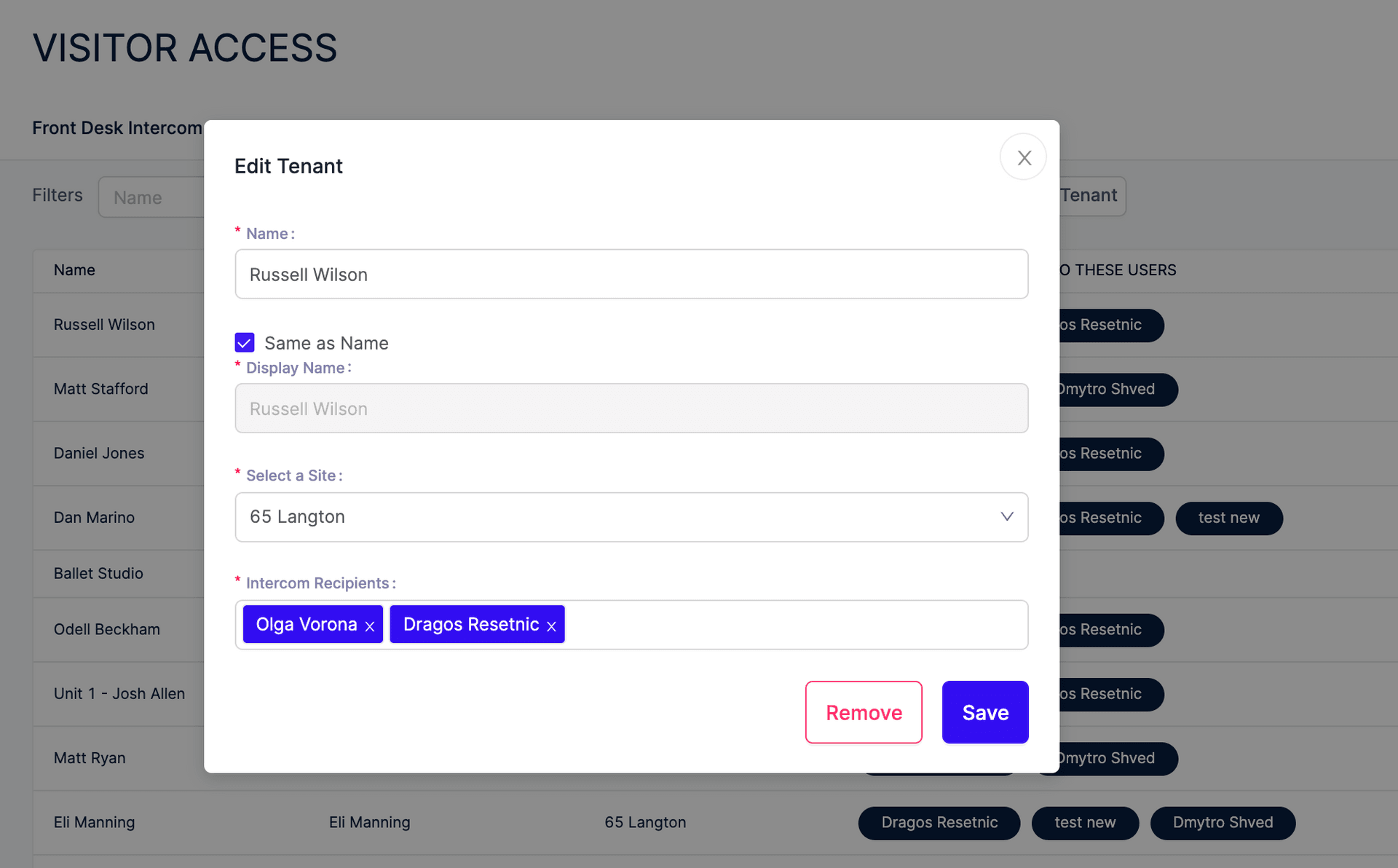Open the 65 Langton site selector
1398x868 pixels.
pos(619,517)
